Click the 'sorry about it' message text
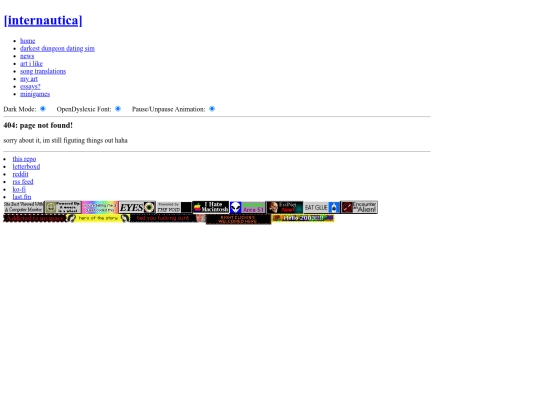 click(65, 141)
